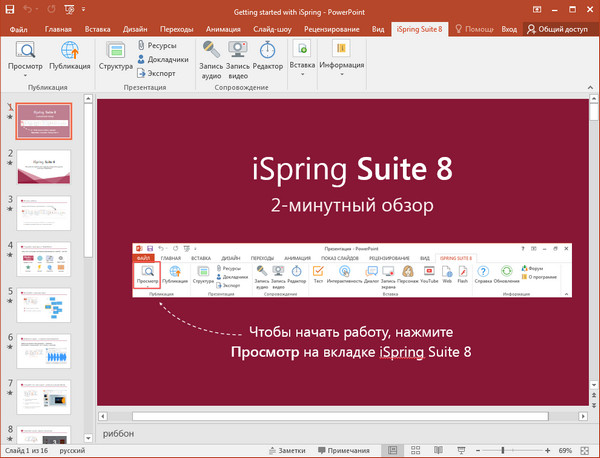Click Запись аудио microphone icon
Viewport: 600px width, 458px height.
[x=211, y=50]
